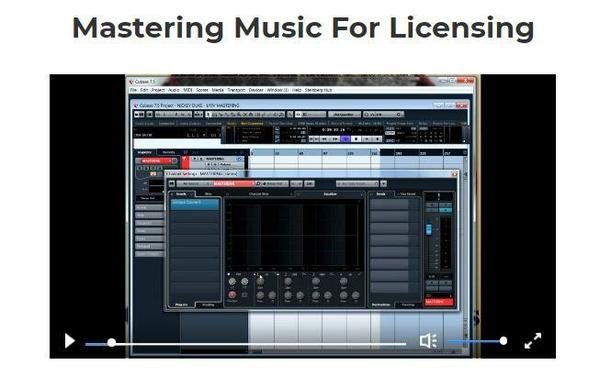Enter fullscreen with the arrows icon
The width and height of the screenshot is (600, 387).
(x=533, y=341)
